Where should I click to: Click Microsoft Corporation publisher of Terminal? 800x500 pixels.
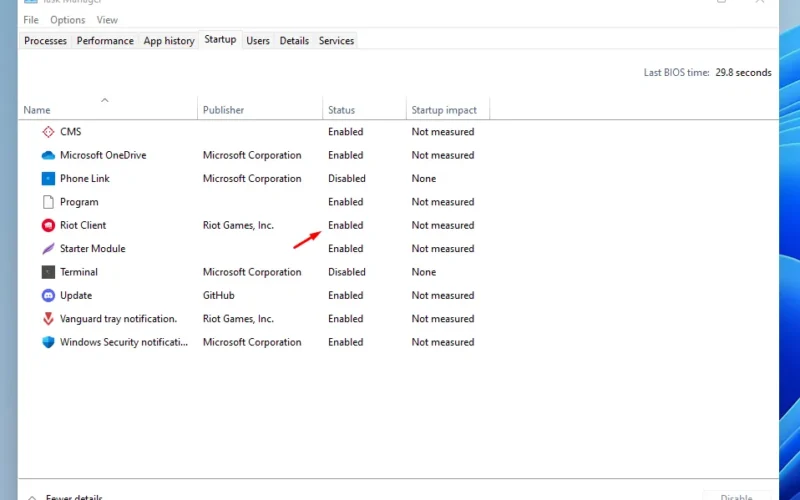(252, 272)
